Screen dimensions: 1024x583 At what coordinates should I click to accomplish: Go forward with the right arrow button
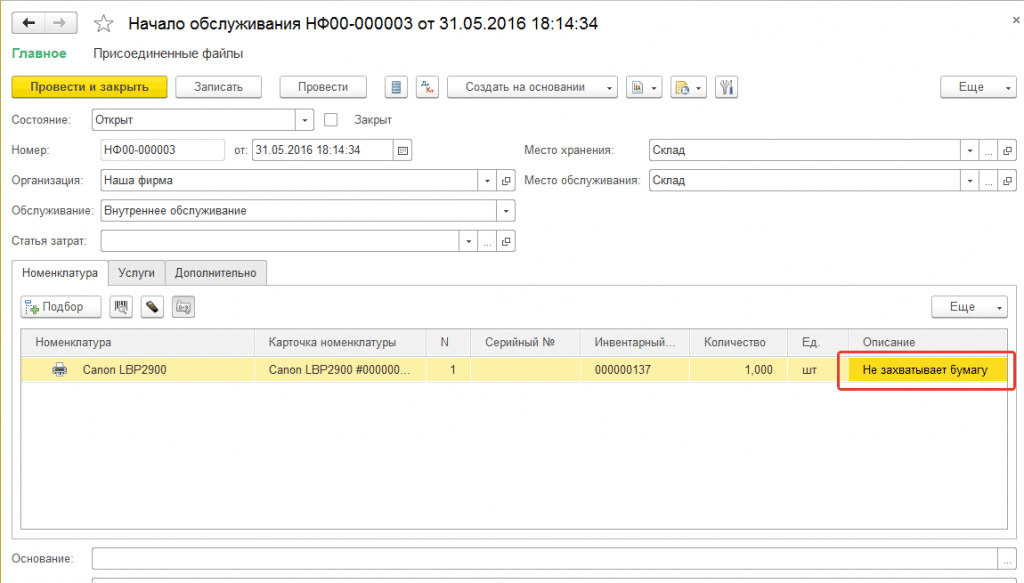[60, 24]
